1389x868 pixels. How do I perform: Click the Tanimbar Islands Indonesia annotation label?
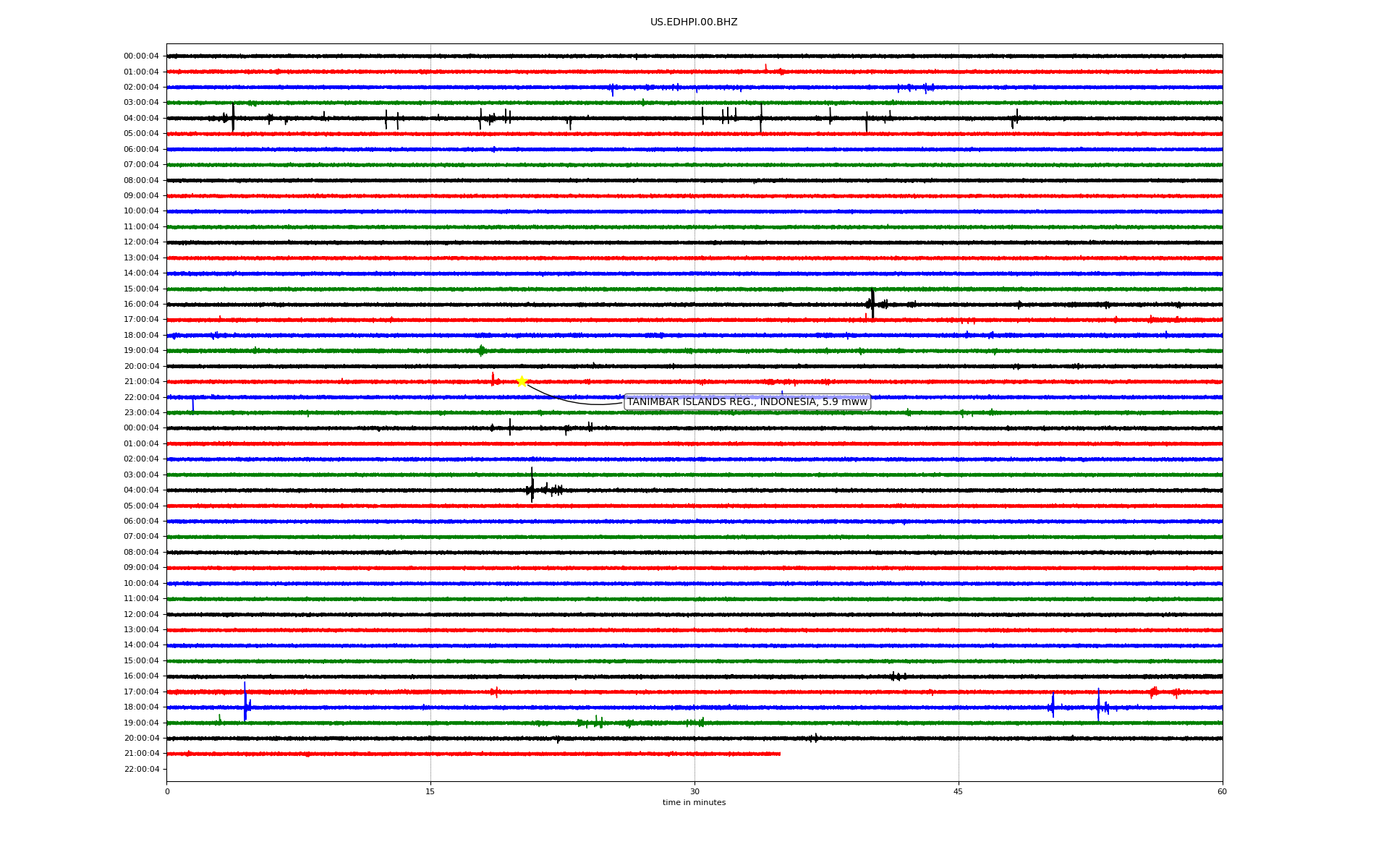click(x=747, y=402)
